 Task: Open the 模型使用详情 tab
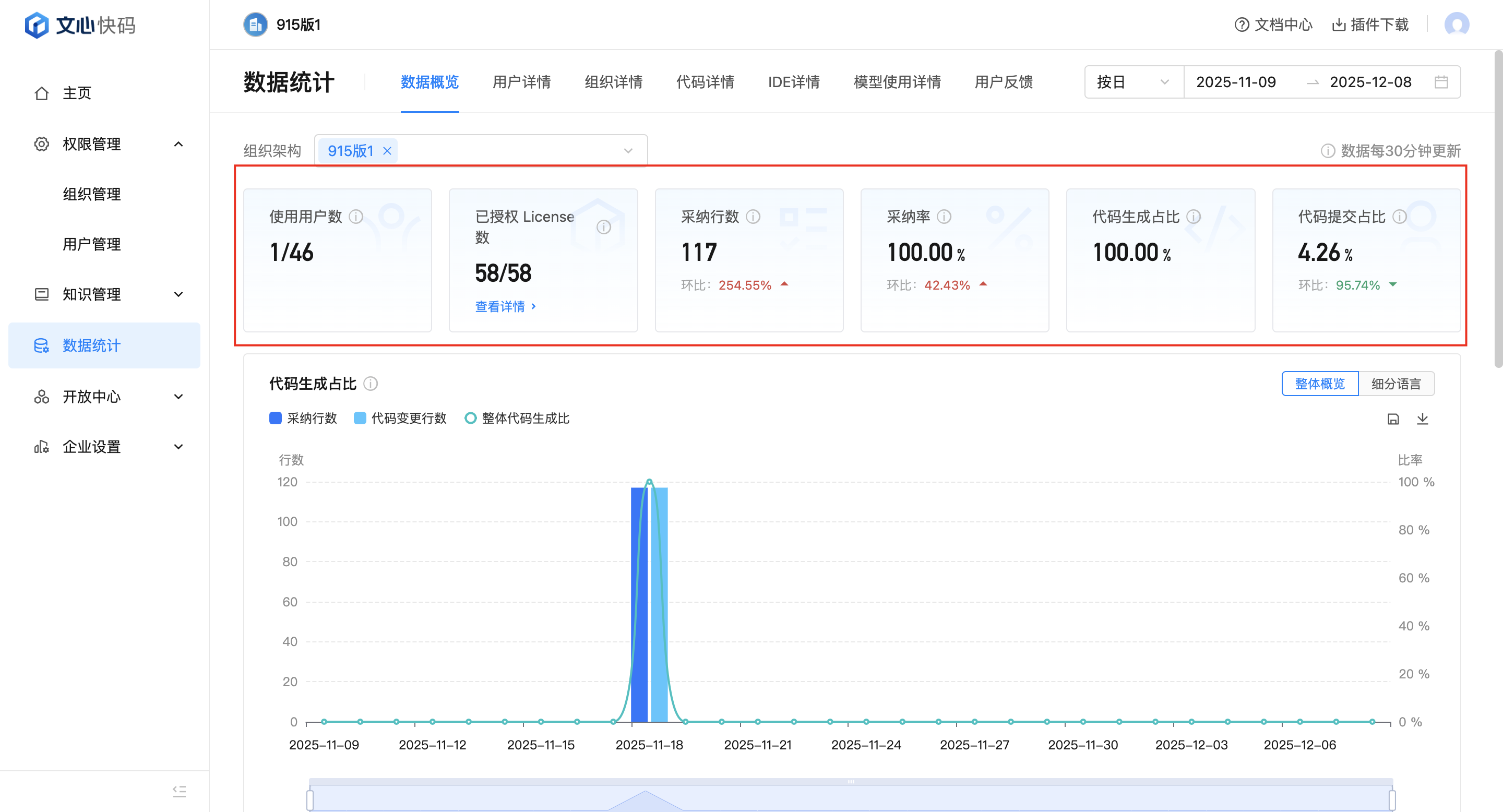tap(897, 82)
